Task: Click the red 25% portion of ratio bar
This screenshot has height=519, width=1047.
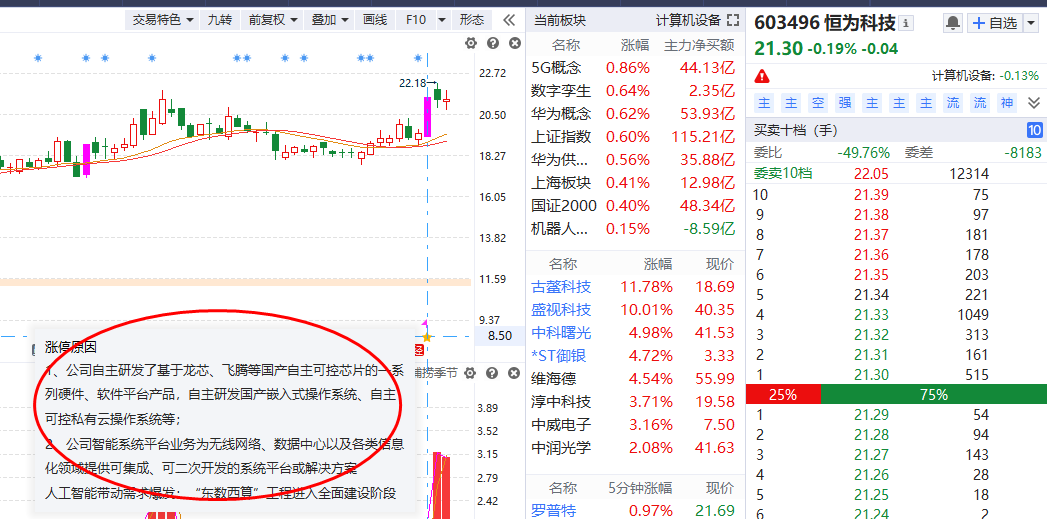Action: coord(783,395)
